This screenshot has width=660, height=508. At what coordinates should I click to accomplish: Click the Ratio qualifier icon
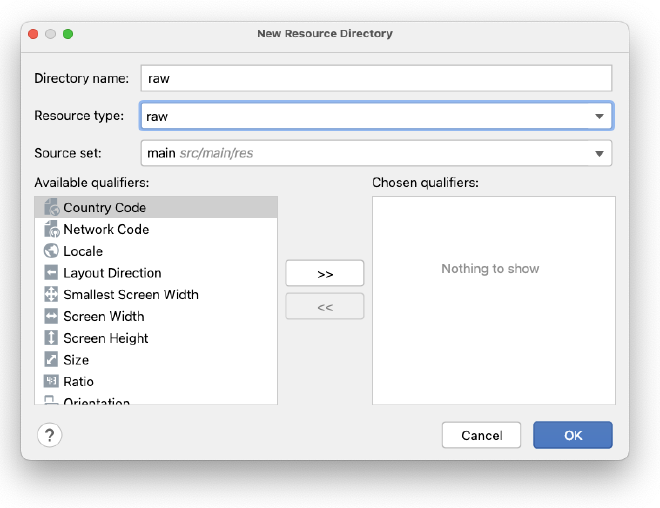52,382
